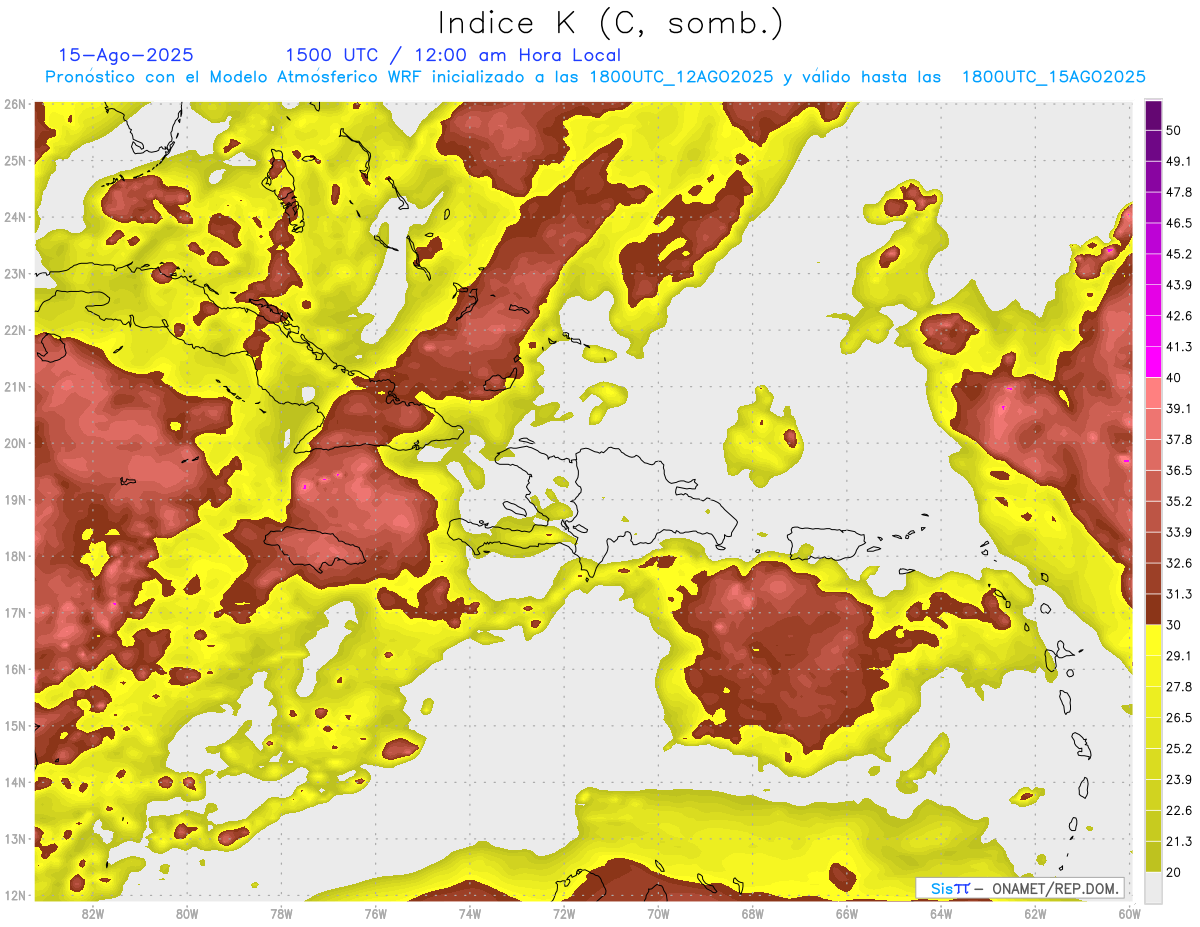Click colorbar label '26.5'

pyautogui.click(x=1178, y=717)
